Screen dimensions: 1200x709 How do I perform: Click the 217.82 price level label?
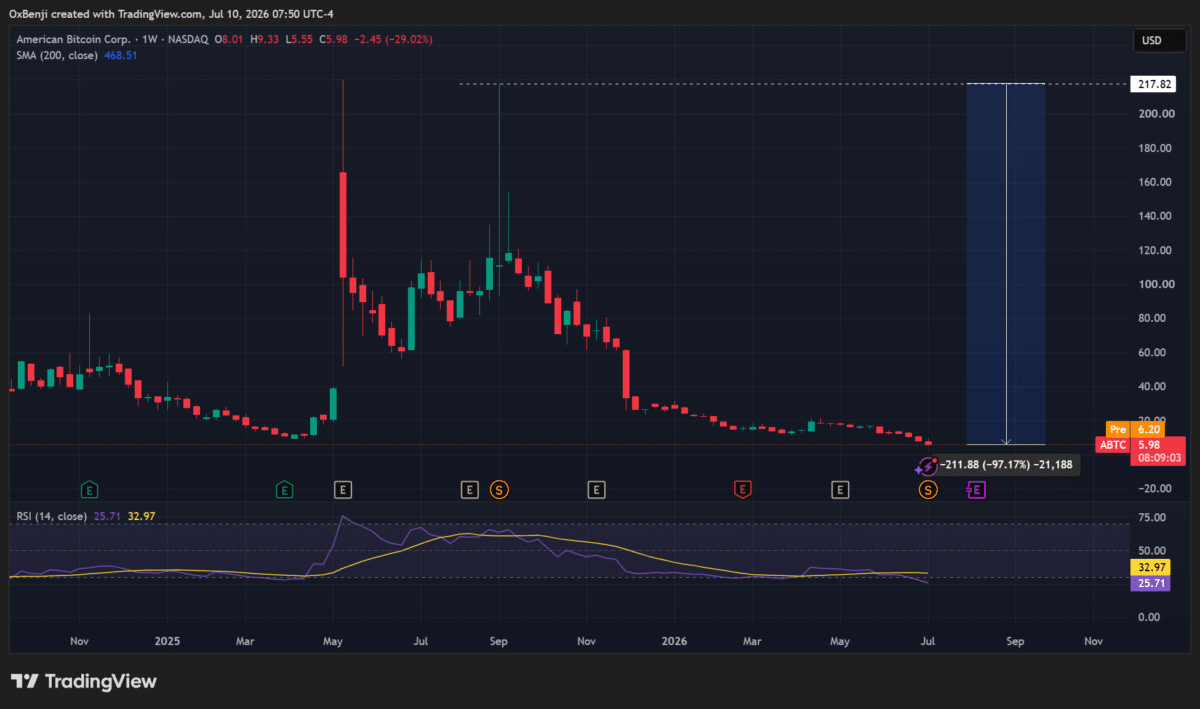tap(1148, 84)
